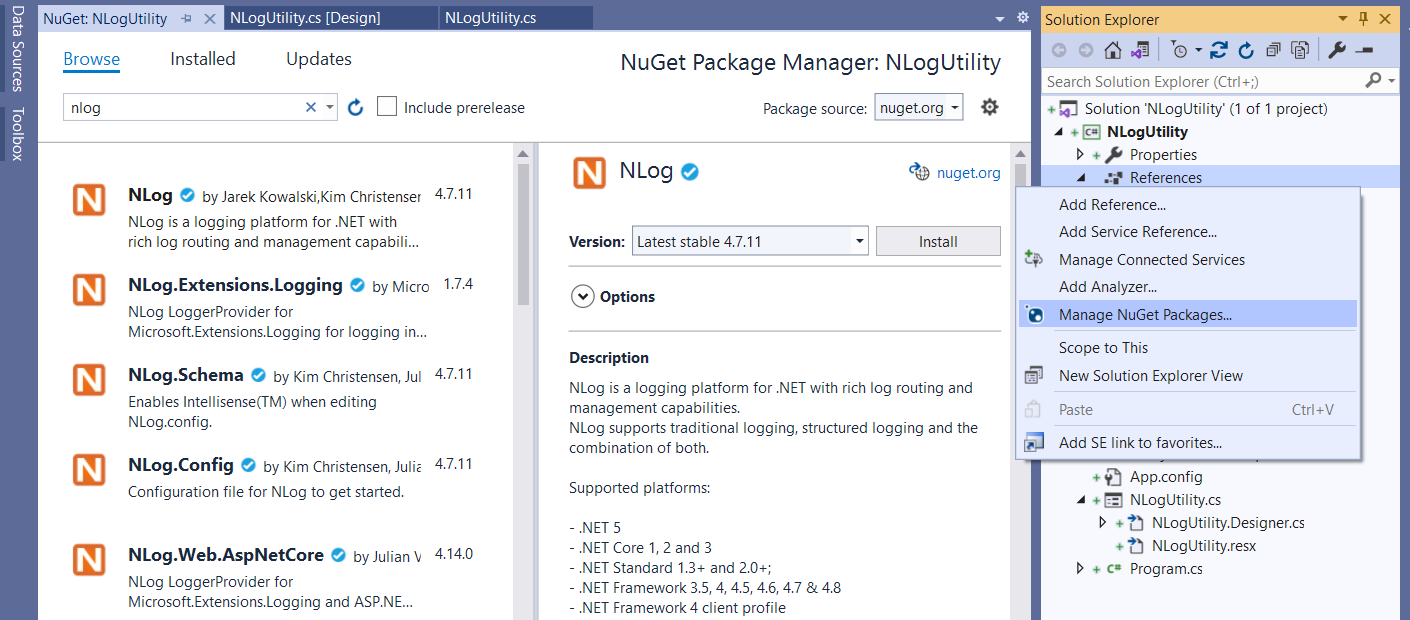This screenshot has width=1410, height=620.
Task: Open the search box history dropdown arrow
Action: [x=330, y=107]
